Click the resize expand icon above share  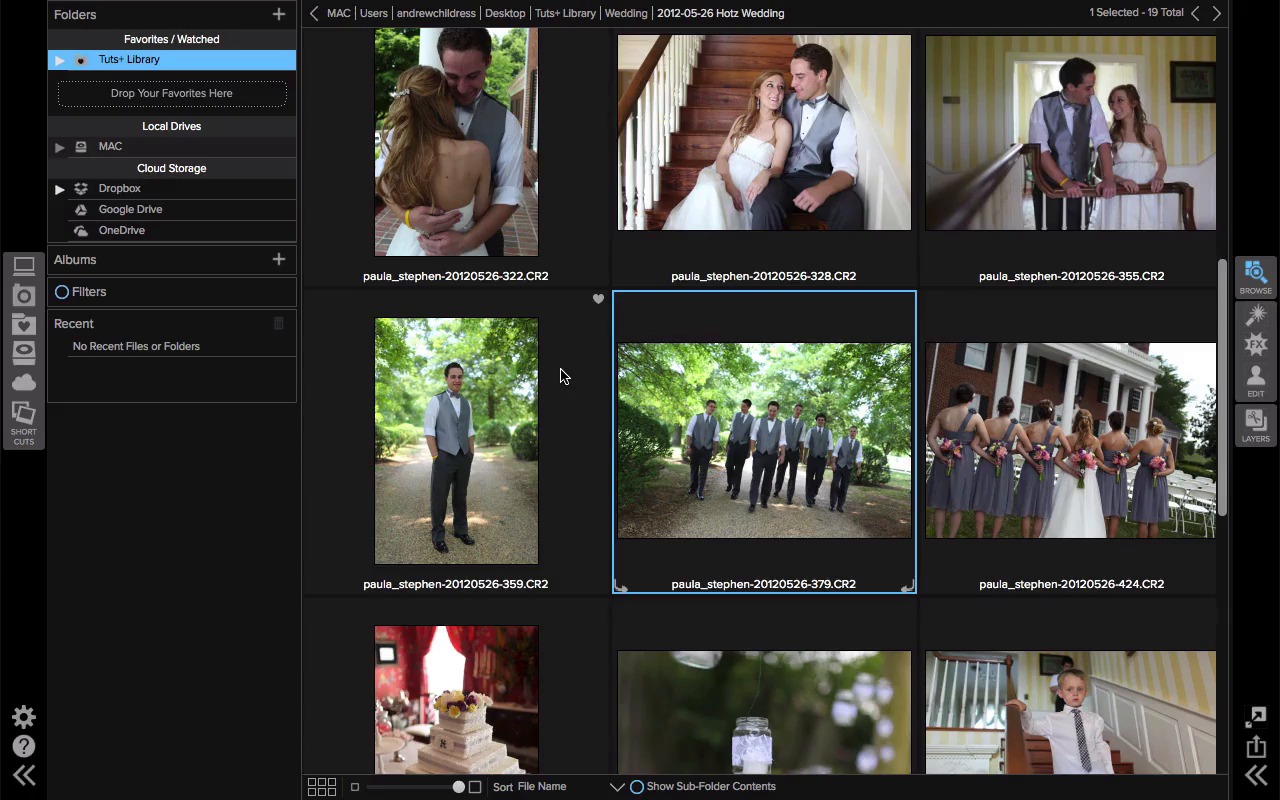(x=1256, y=716)
